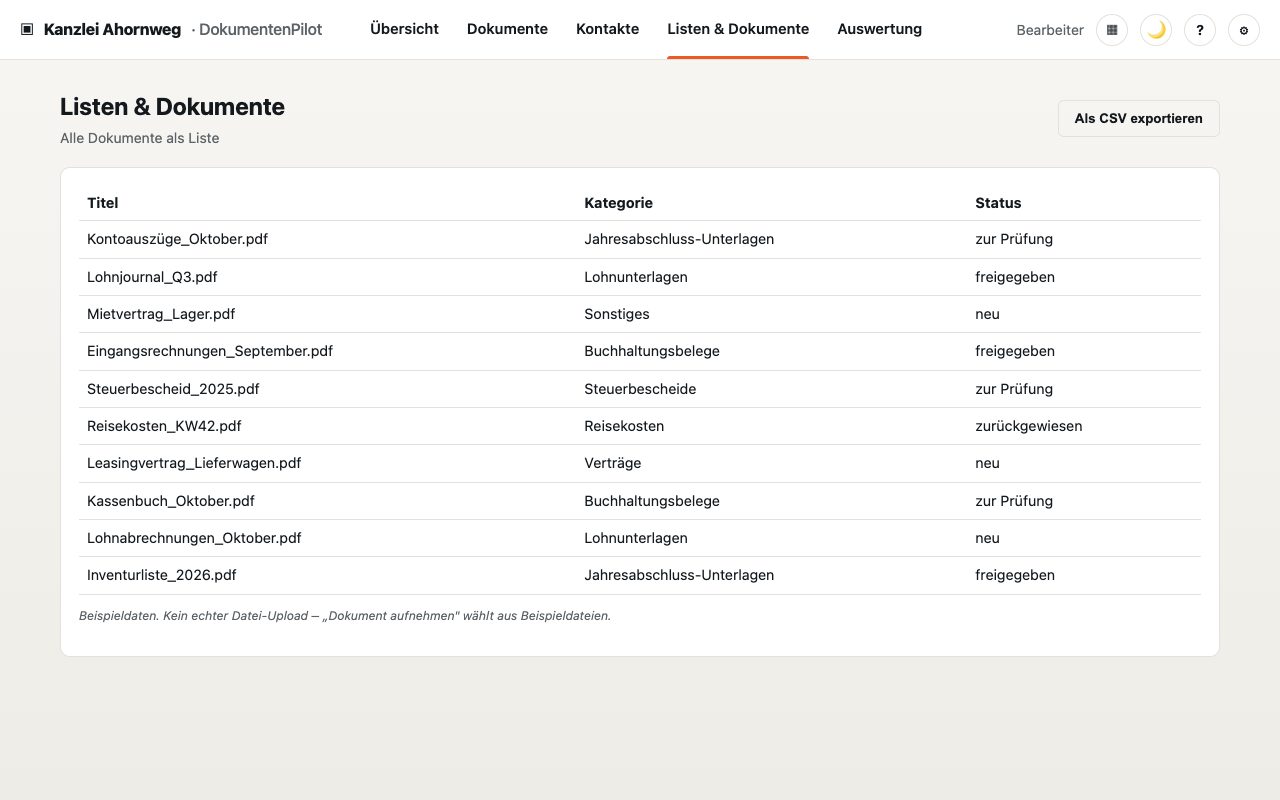The width and height of the screenshot is (1280, 800).
Task: Select Kontoauszüge_Oktober.pdf in the list
Action: (177, 239)
